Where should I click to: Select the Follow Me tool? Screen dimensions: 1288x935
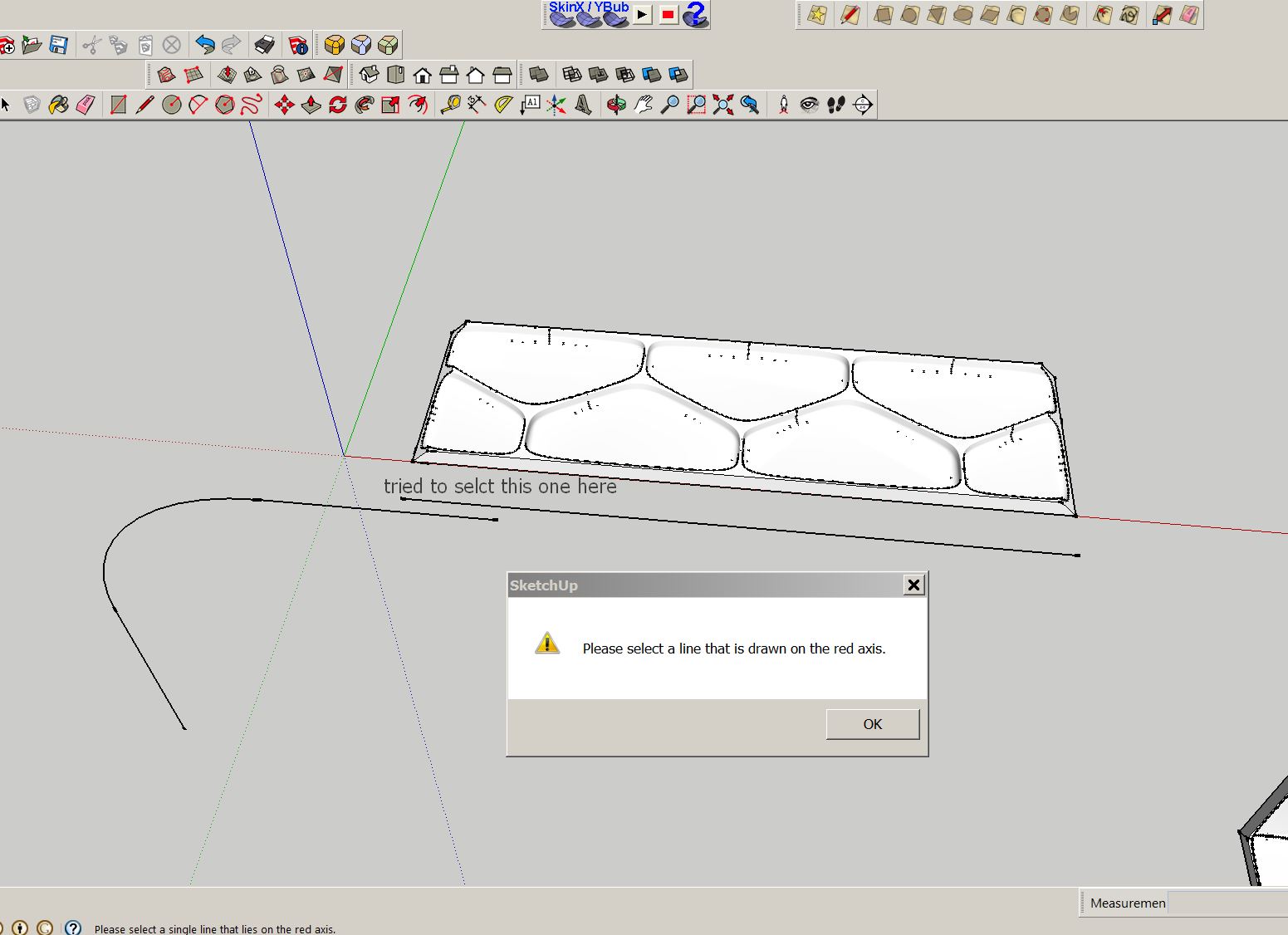click(x=364, y=105)
